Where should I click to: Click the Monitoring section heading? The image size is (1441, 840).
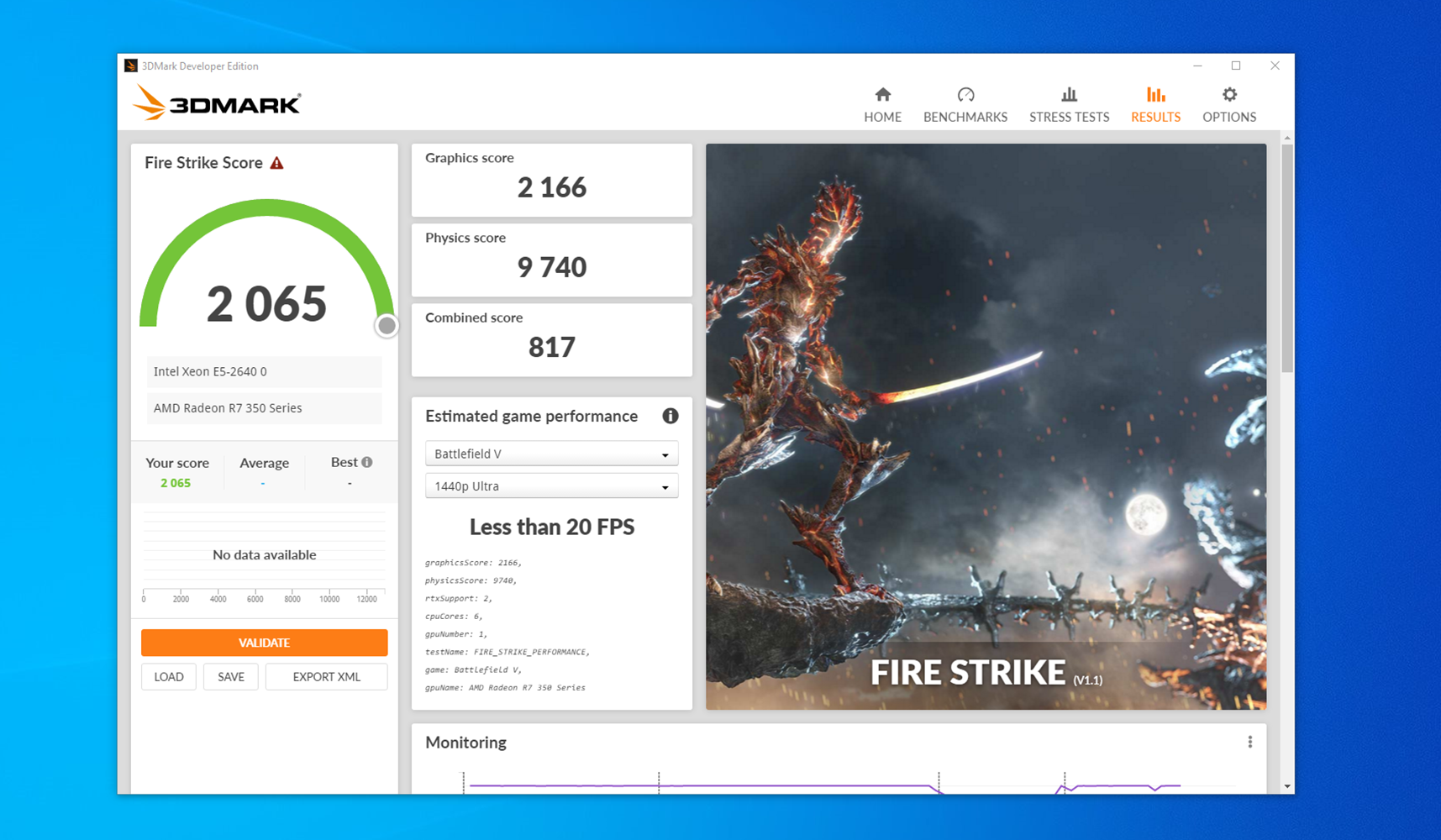click(465, 743)
